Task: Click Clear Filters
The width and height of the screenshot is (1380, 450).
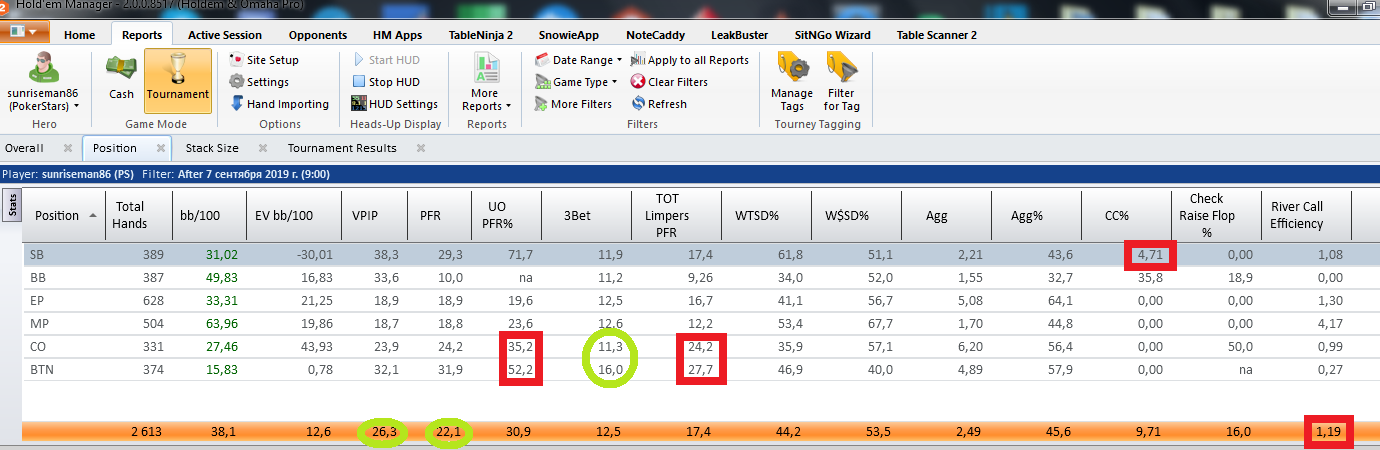Action: [669, 82]
